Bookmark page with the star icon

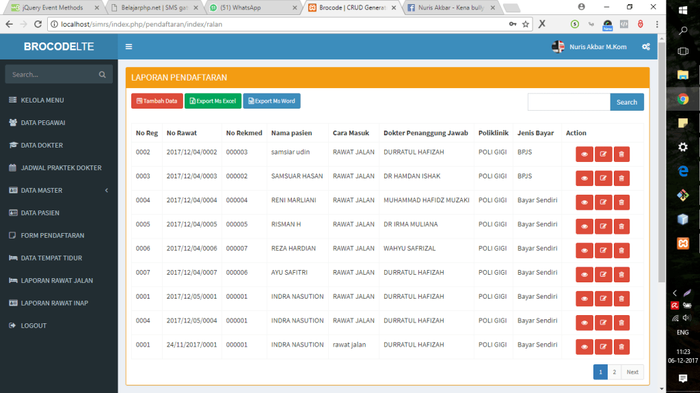click(x=525, y=24)
